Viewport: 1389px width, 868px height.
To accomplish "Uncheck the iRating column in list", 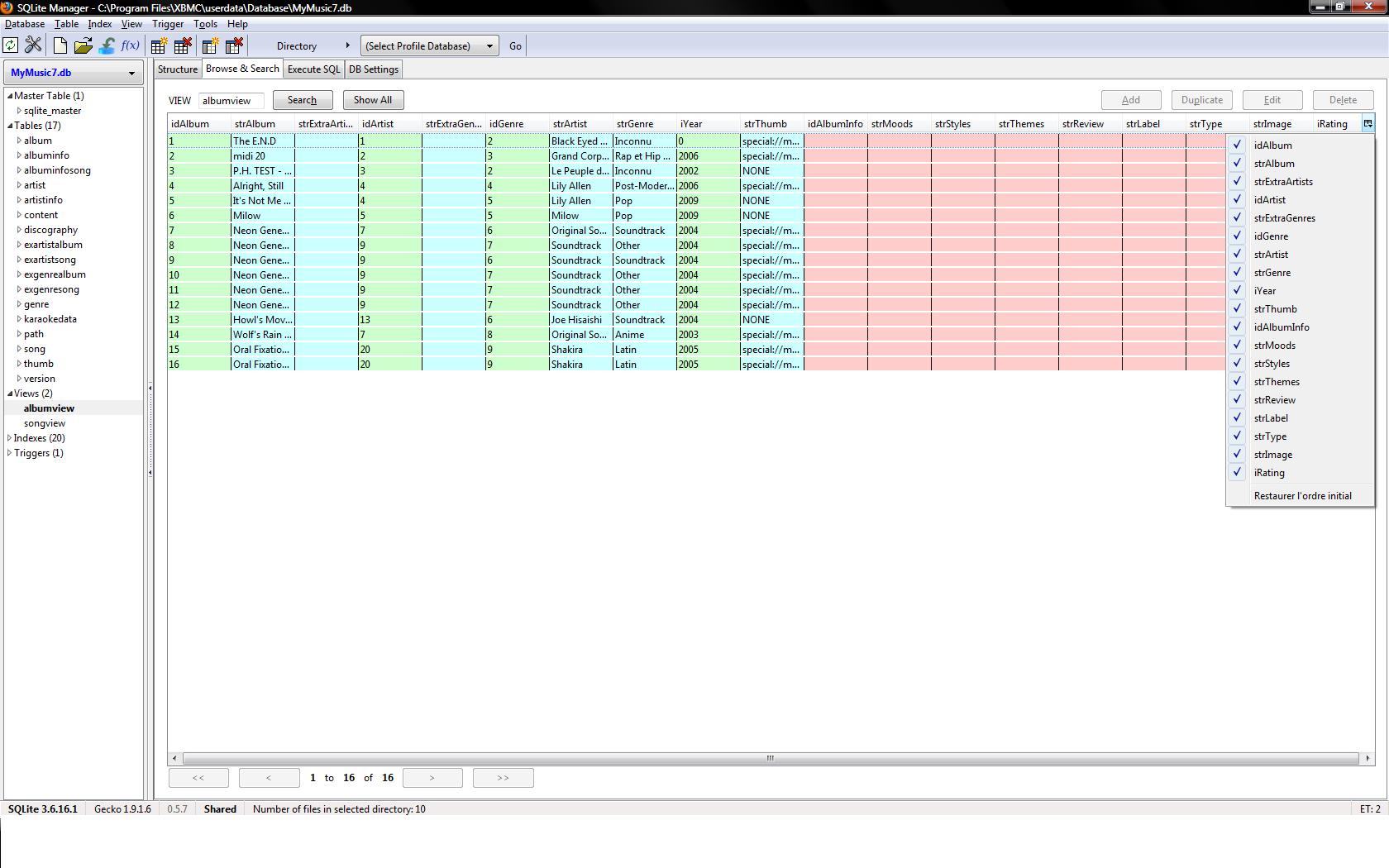I will [1238, 472].
